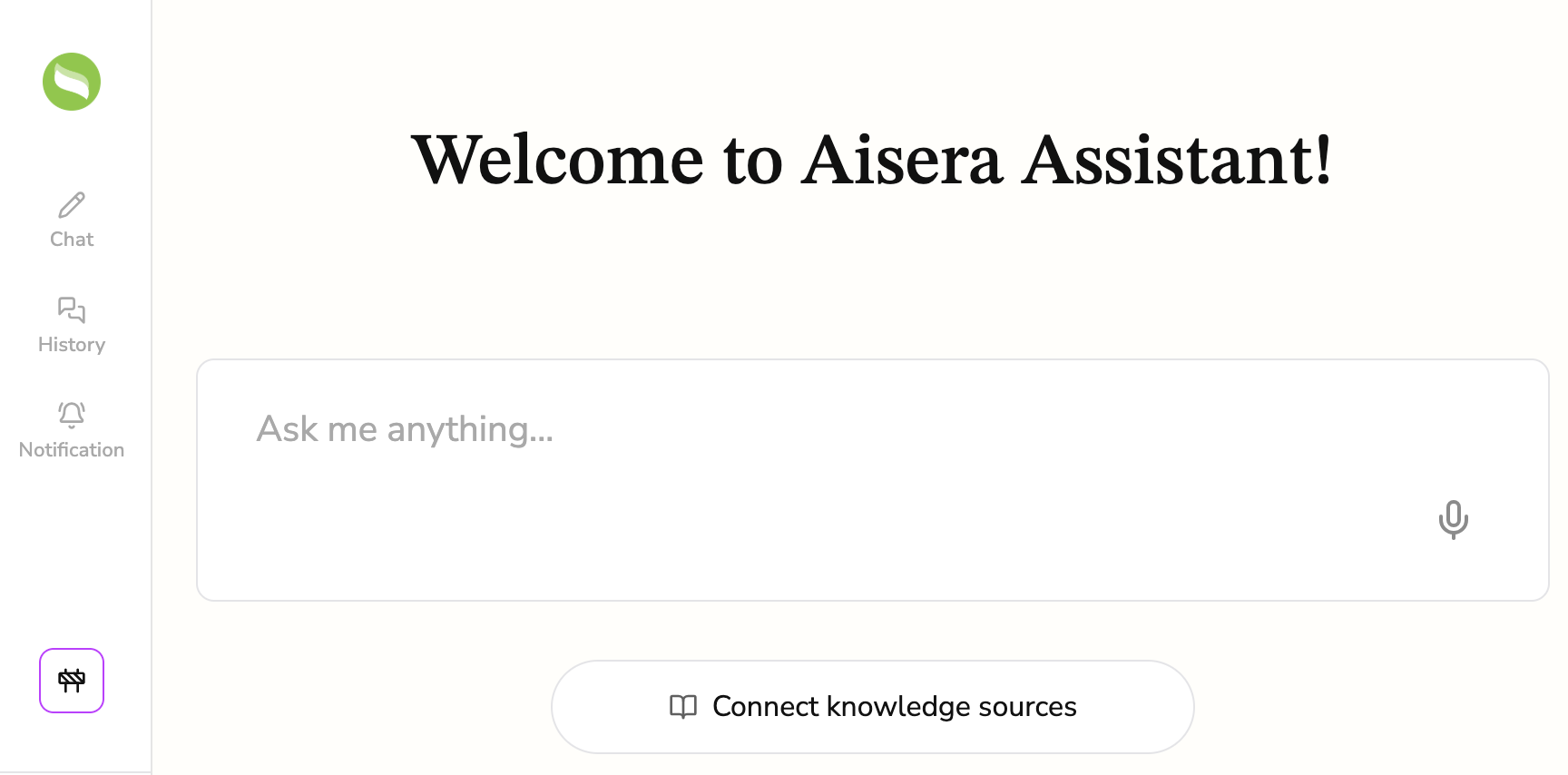Click the word "Welcome" in the heading
This screenshot has height=775, width=1568.
[557, 161]
